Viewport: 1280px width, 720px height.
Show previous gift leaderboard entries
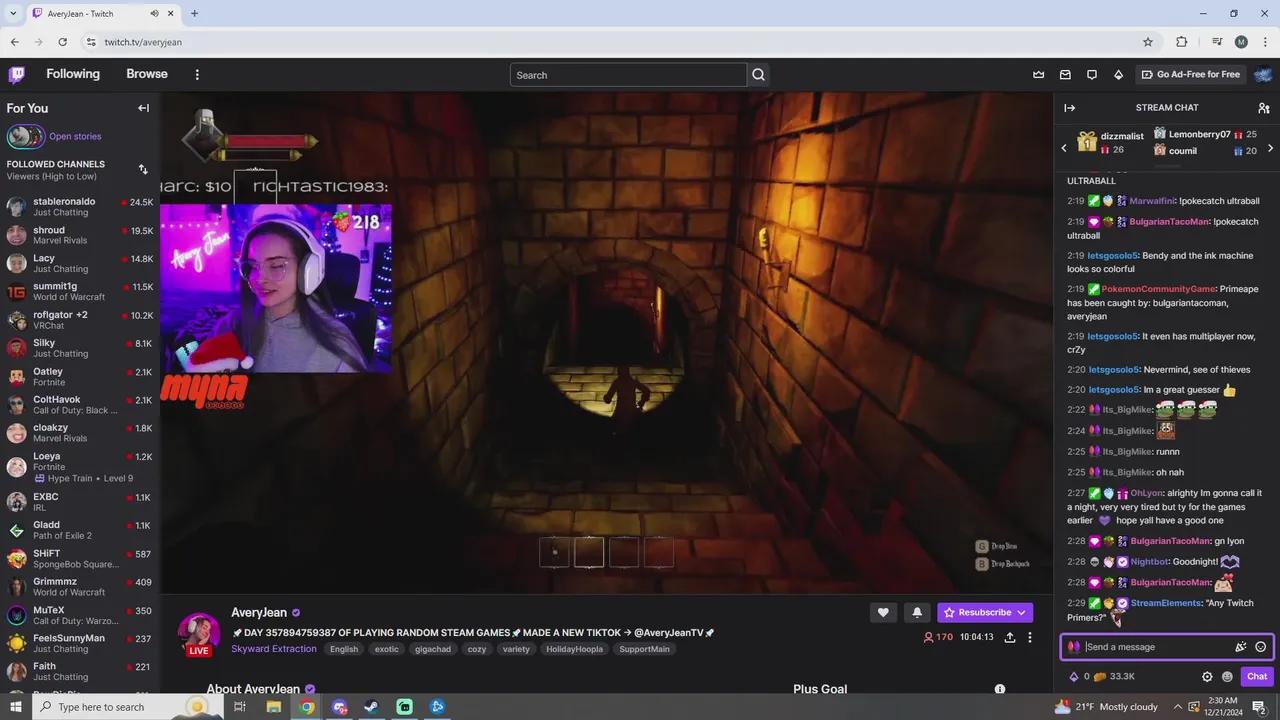1064,149
